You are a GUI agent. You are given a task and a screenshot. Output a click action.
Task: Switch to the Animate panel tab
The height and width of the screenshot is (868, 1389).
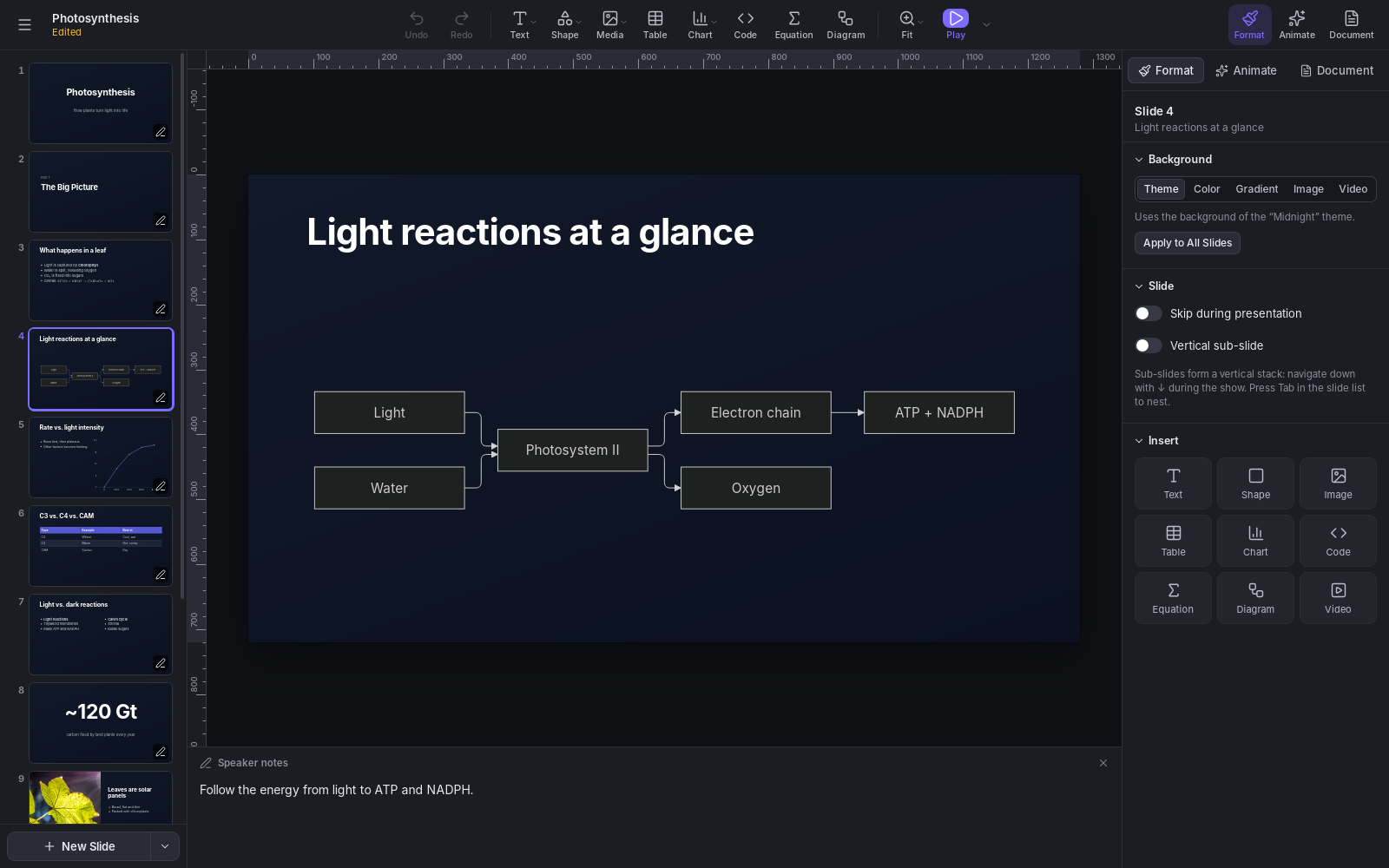point(1246,70)
